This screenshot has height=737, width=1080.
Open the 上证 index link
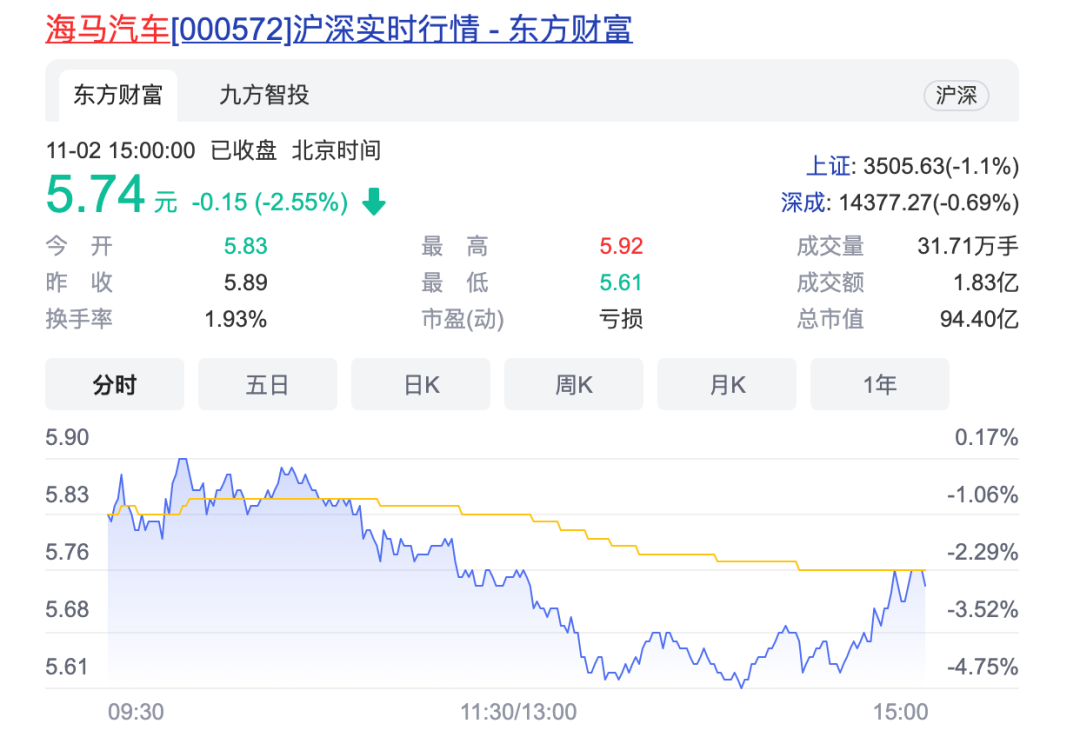tap(829, 166)
